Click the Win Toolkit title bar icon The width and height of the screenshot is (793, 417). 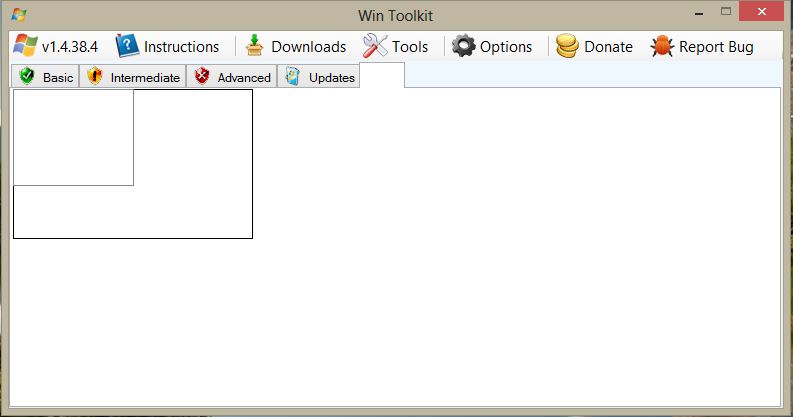coord(19,15)
